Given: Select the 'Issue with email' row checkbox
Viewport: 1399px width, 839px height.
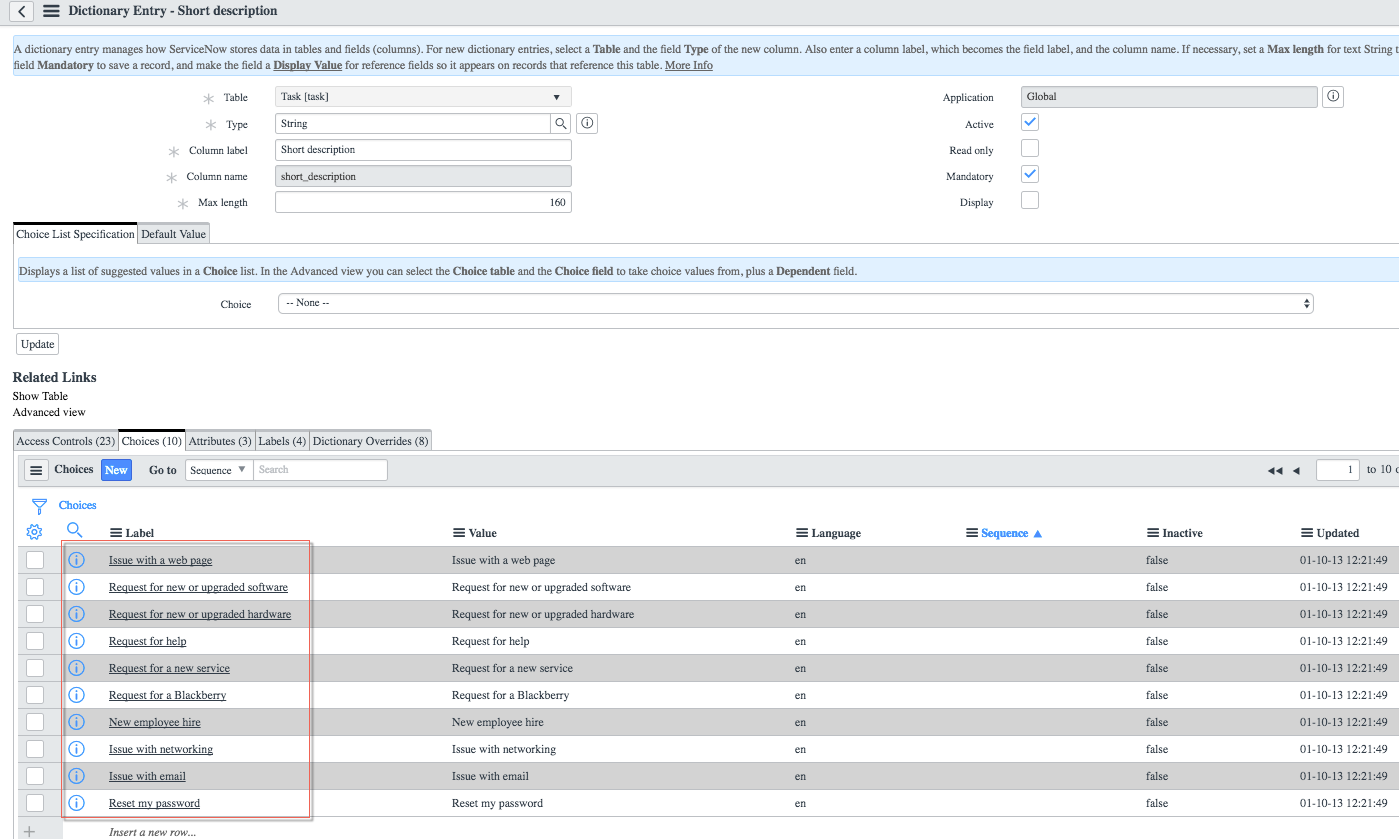Looking at the screenshot, I should [35, 776].
